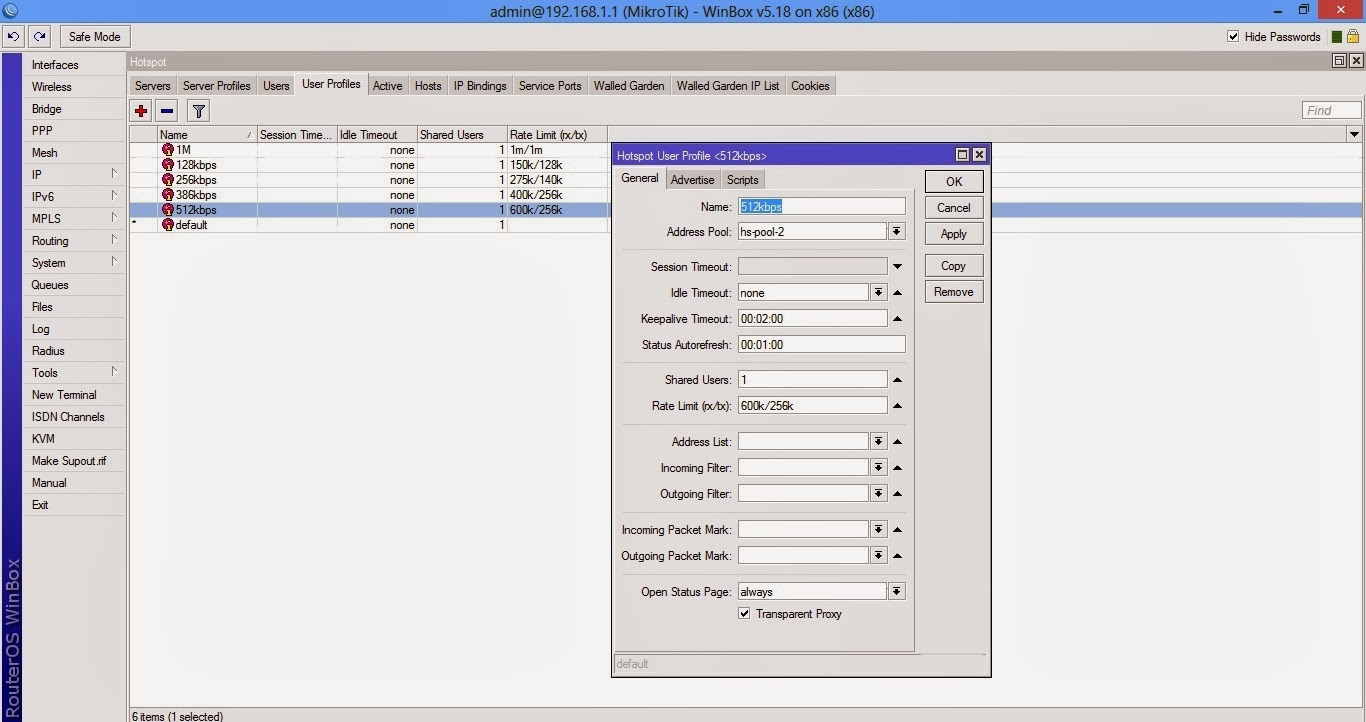Toggle the Safe Mode button
Viewport: 1366px width, 722px height.
click(x=94, y=37)
